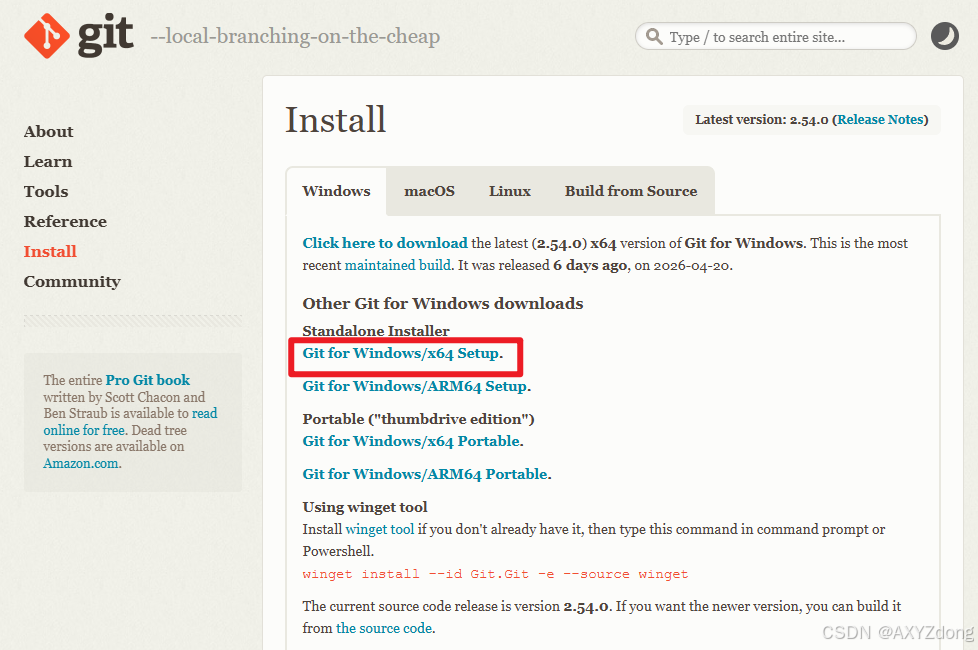Download Git for Windows/ARM64 Portable
The image size is (978, 650).
425,474
